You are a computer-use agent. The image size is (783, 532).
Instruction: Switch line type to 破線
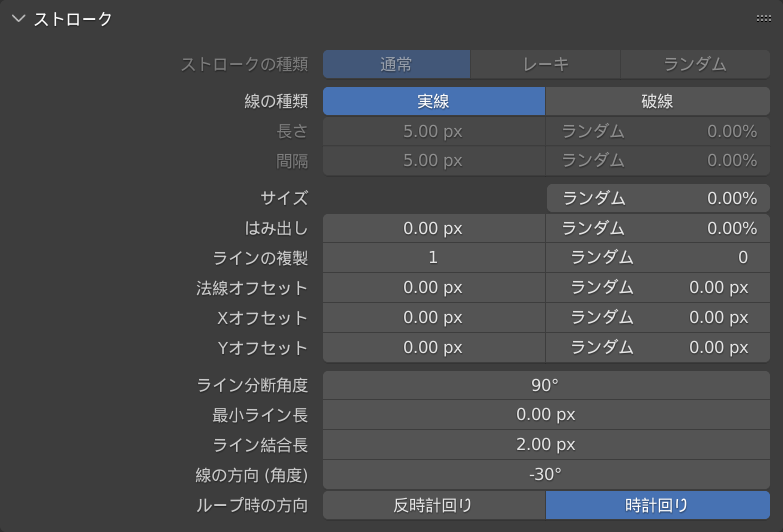pyautogui.click(x=657, y=101)
